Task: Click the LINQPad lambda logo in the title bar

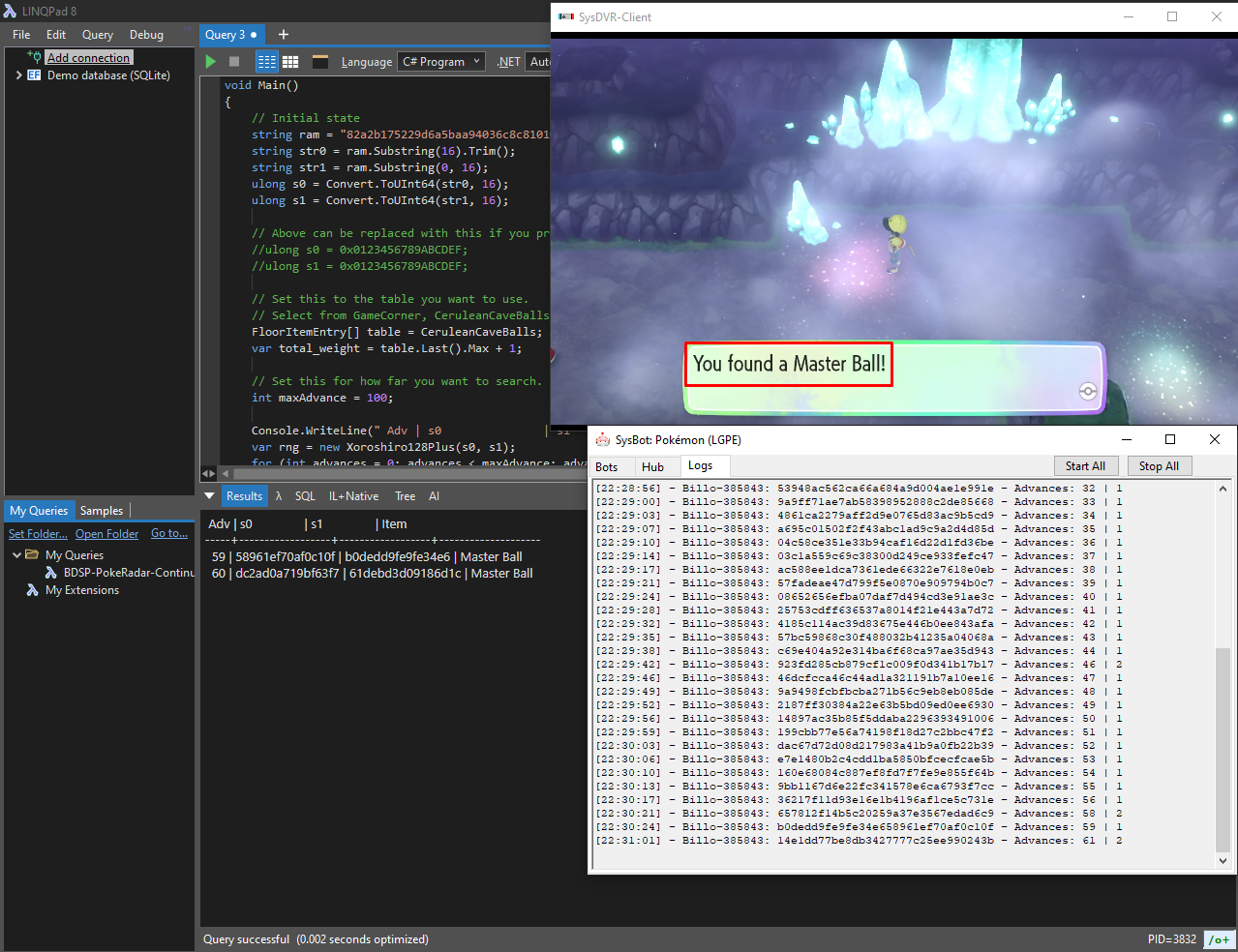Action: tap(11, 11)
